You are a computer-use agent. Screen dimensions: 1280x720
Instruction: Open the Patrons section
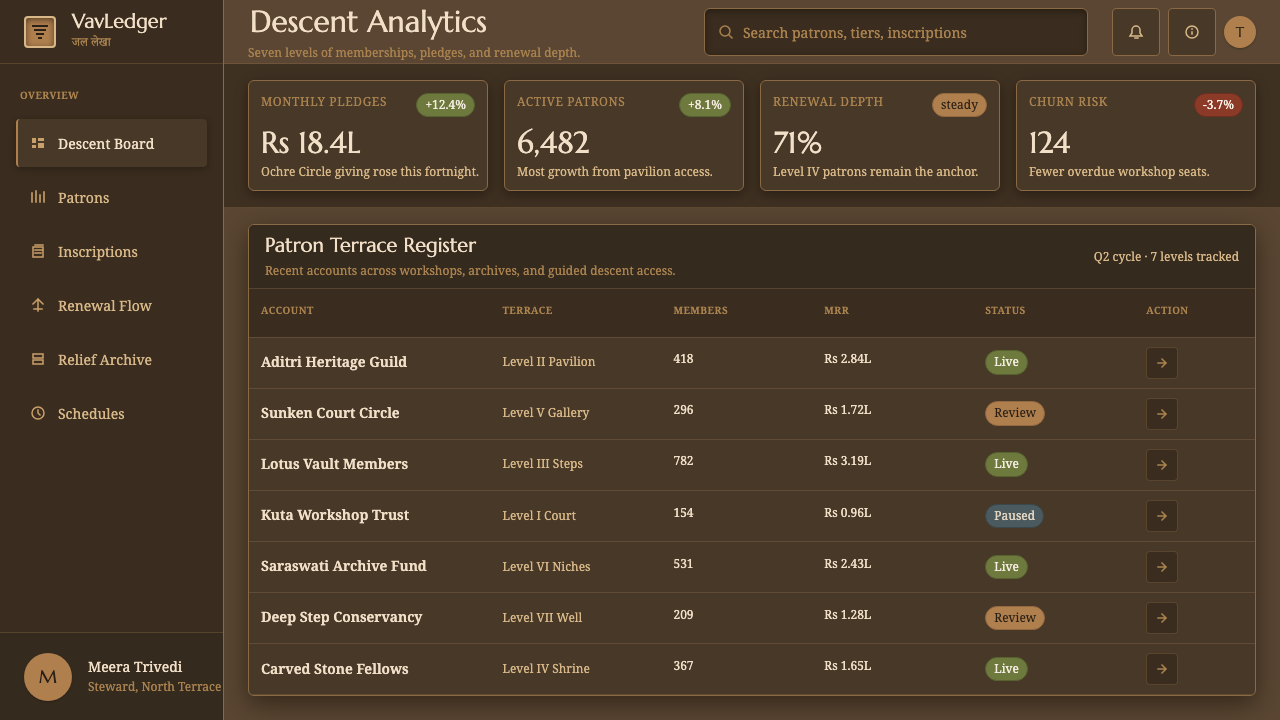pyautogui.click(x=112, y=197)
